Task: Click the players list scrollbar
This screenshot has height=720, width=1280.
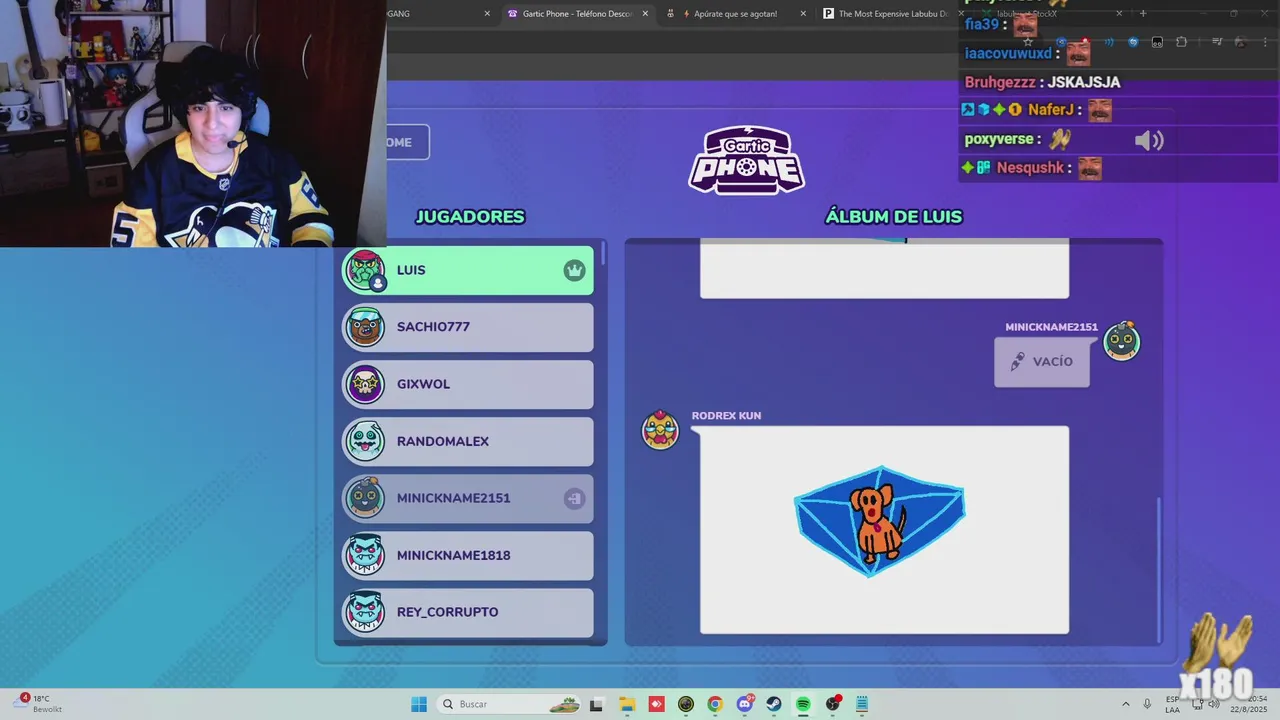Action: point(603,252)
